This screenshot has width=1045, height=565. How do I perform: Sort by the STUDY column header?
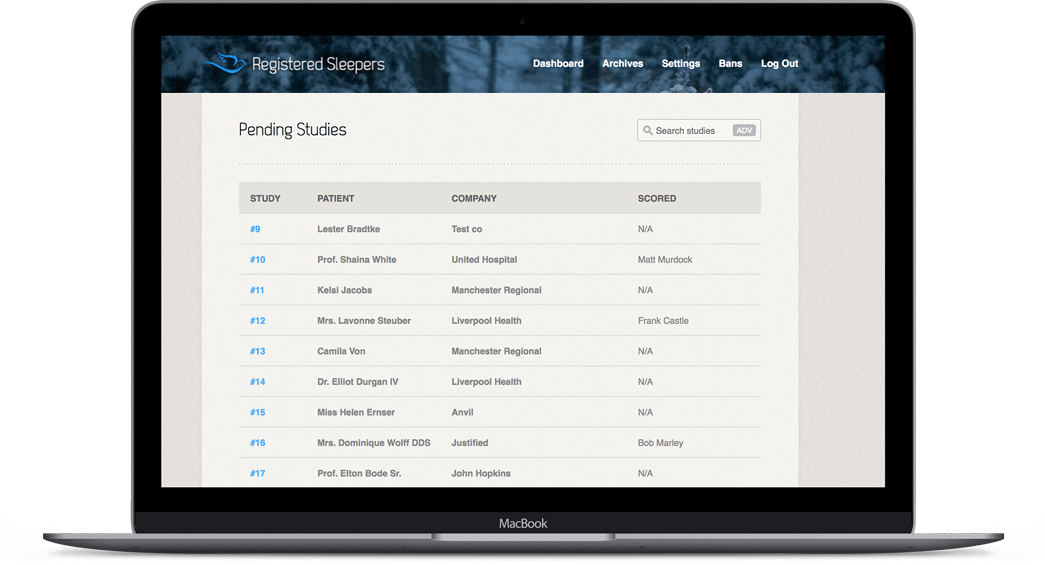click(x=265, y=199)
